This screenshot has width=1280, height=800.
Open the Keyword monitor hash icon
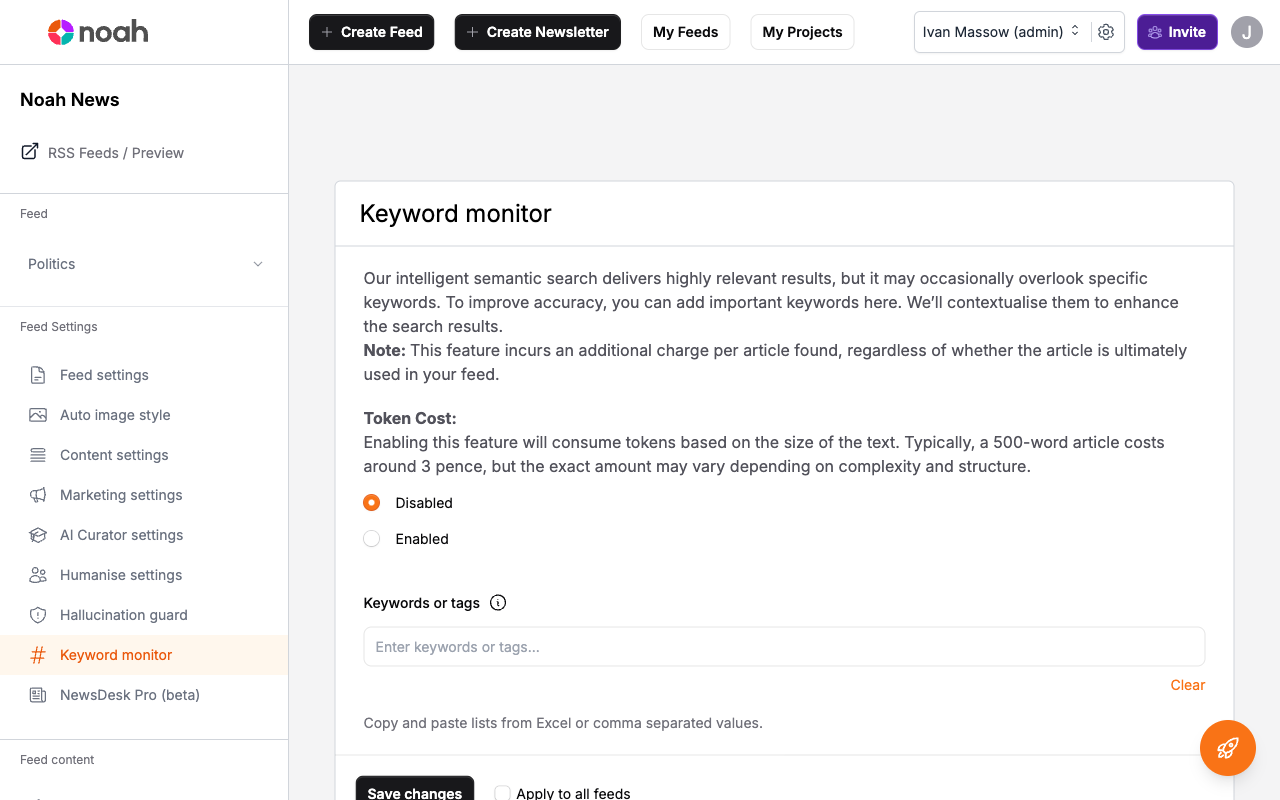click(37, 655)
